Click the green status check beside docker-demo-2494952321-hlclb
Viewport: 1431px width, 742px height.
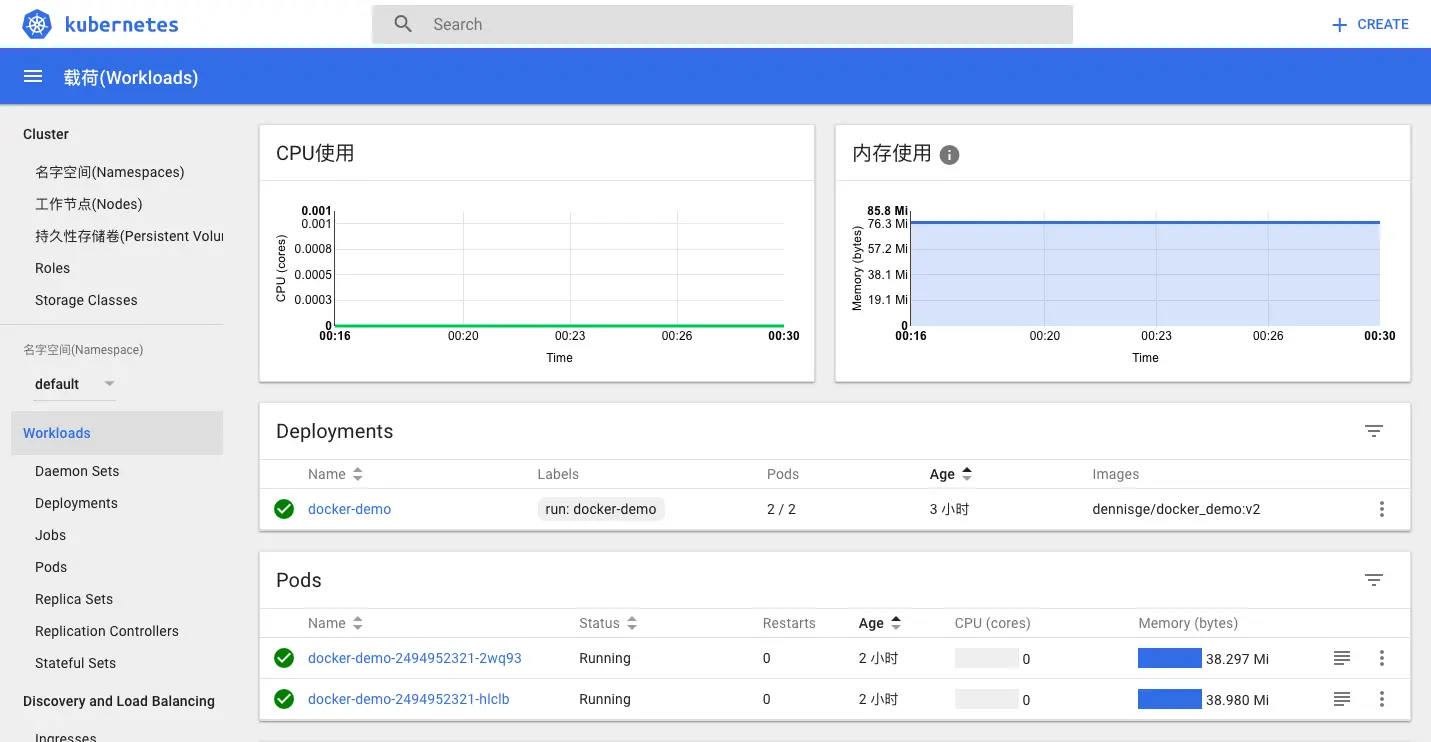click(x=283, y=699)
